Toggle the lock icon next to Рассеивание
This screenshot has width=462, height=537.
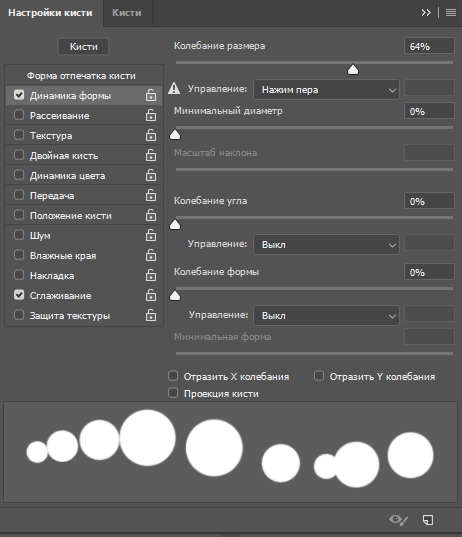click(151, 115)
